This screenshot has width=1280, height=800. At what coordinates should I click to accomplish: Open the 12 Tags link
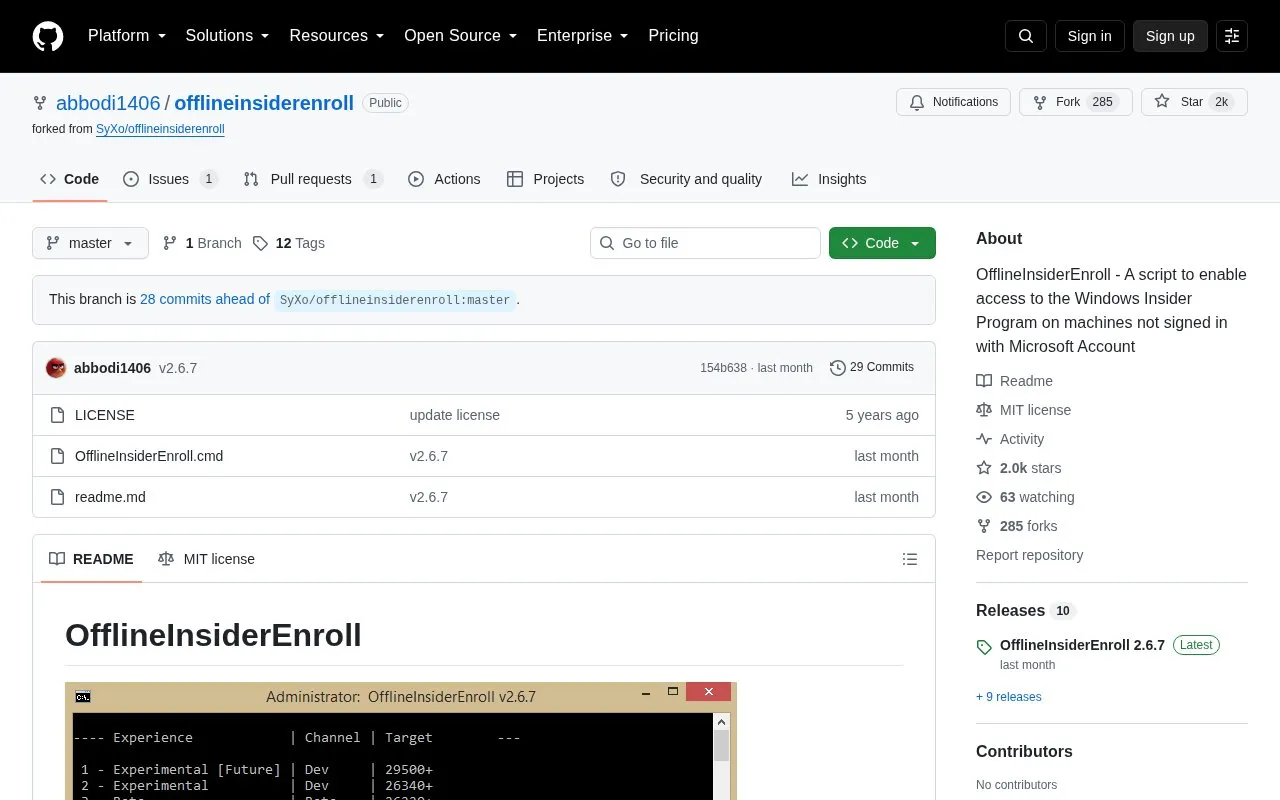(289, 243)
